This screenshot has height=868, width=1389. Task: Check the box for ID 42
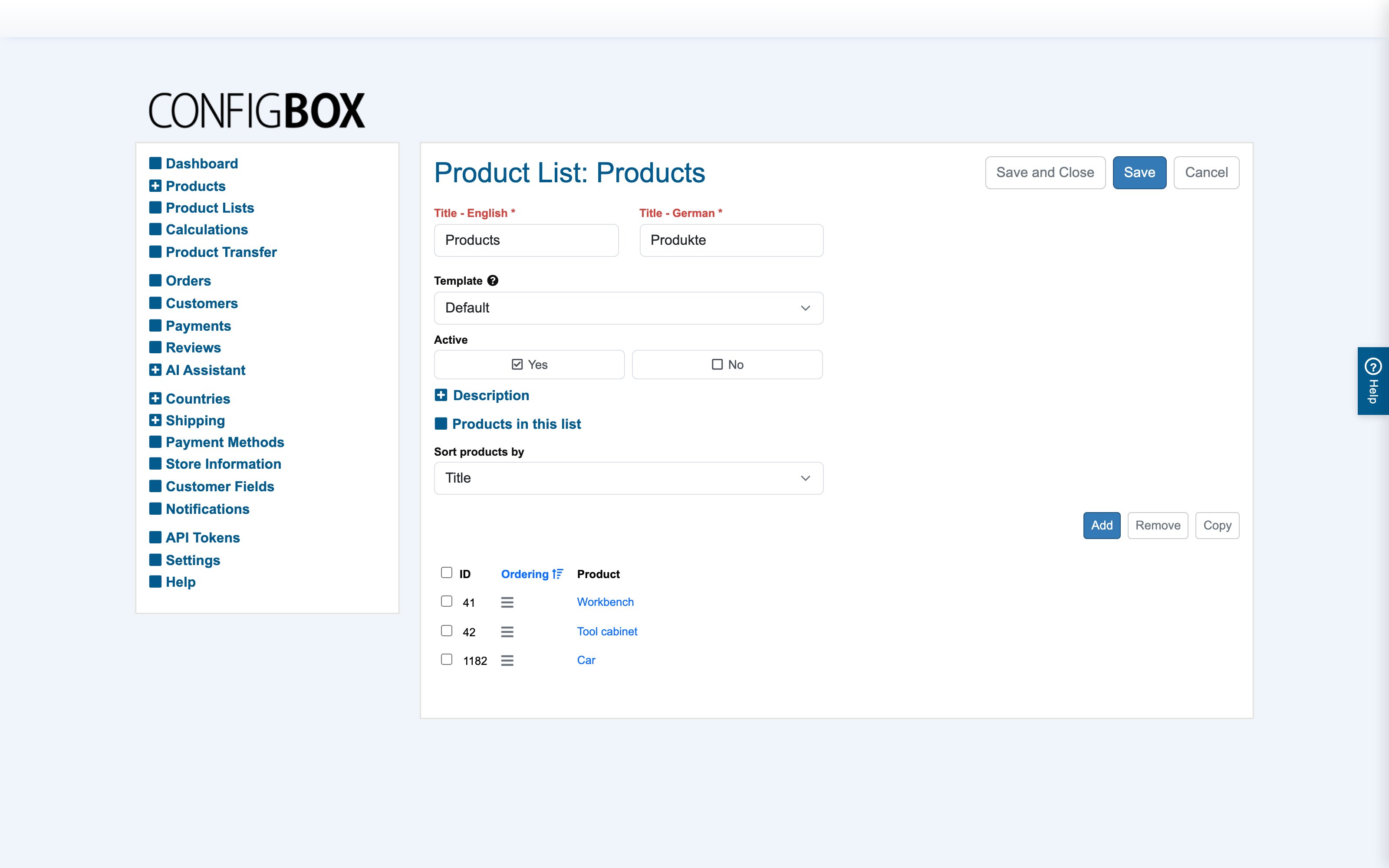[x=447, y=630]
